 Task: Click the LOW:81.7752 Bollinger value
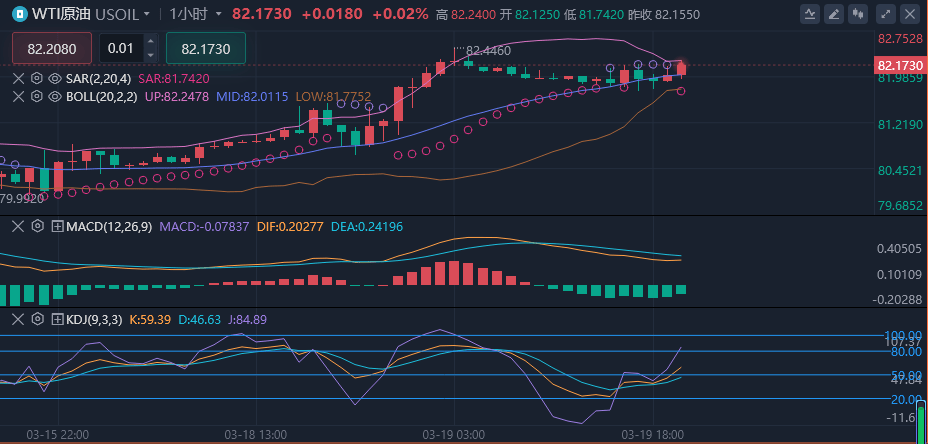click(333, 96)
